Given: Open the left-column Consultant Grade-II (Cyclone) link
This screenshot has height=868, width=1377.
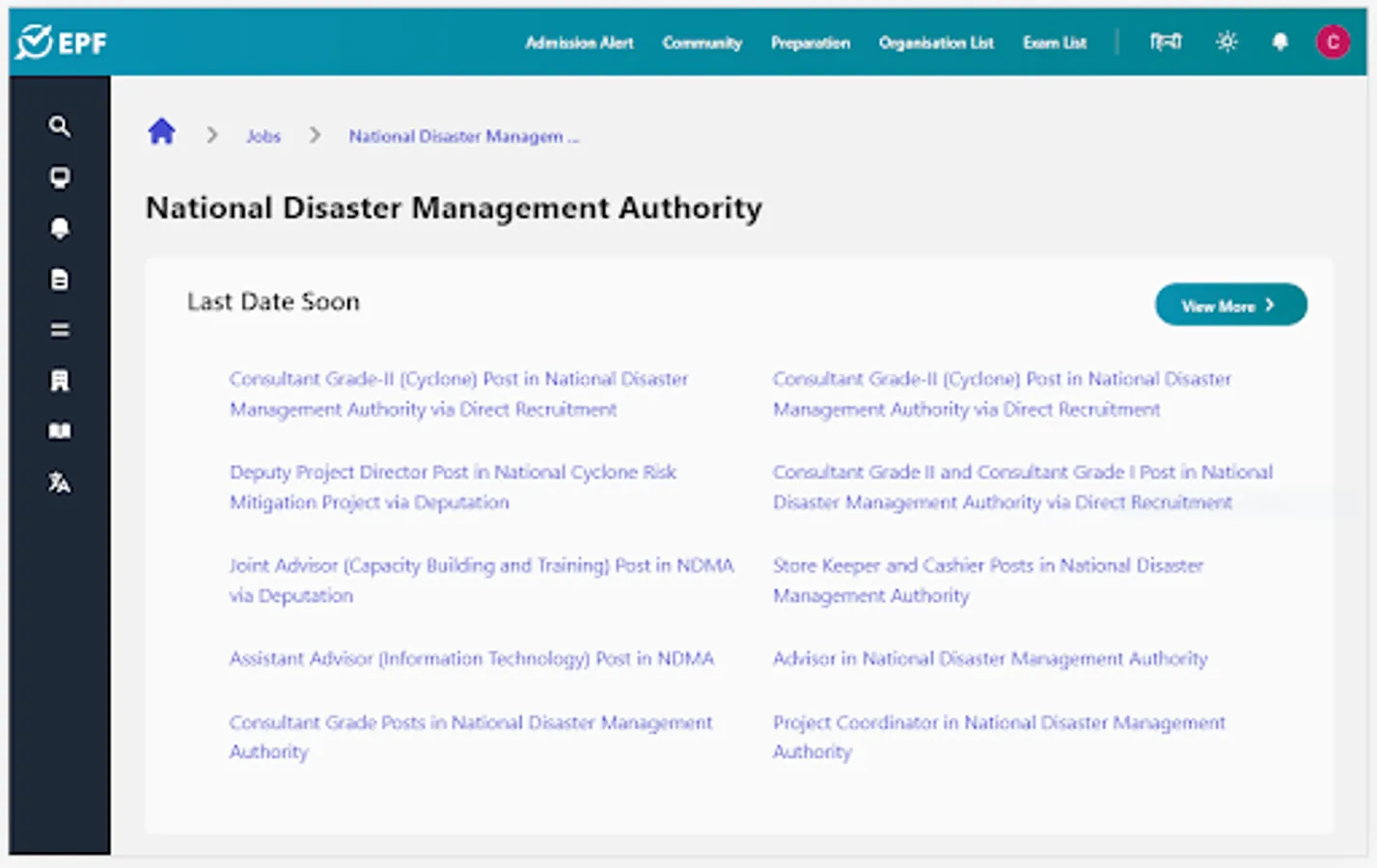Looking at the screenshot, I should click(x=459, y=393).
